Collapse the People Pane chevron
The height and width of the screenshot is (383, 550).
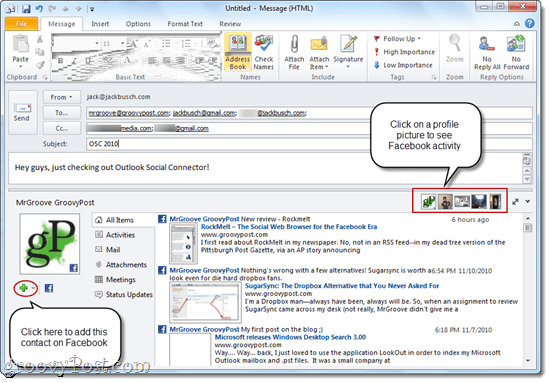tap(527, 202)
